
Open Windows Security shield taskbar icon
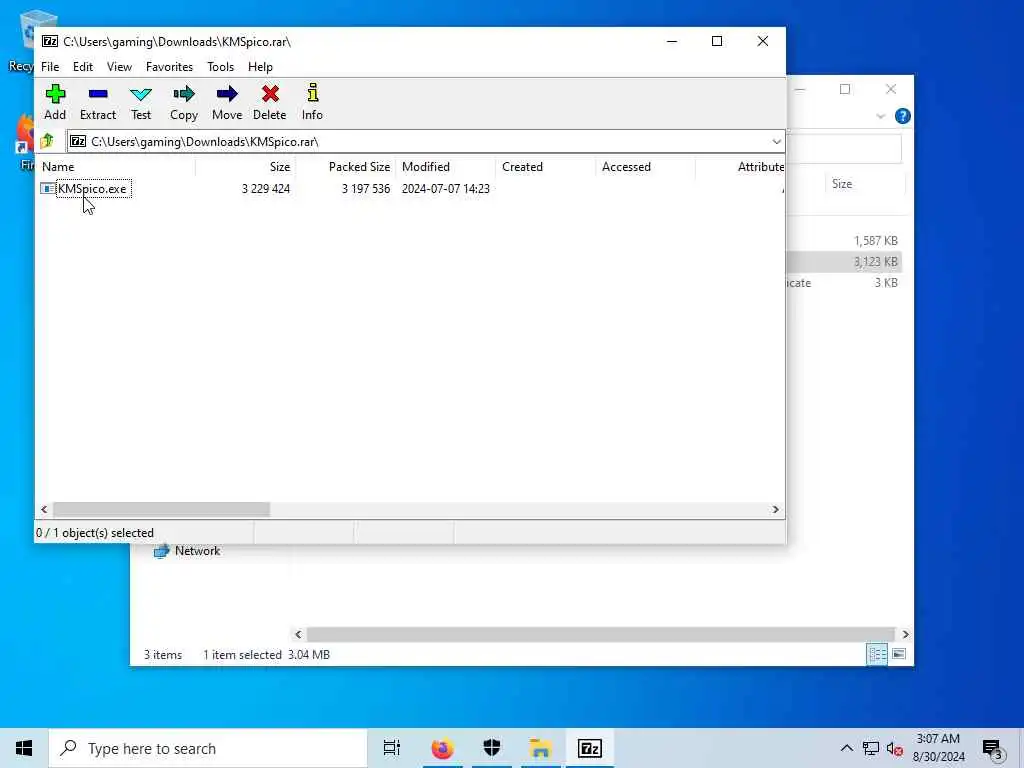tap(492, 748)
